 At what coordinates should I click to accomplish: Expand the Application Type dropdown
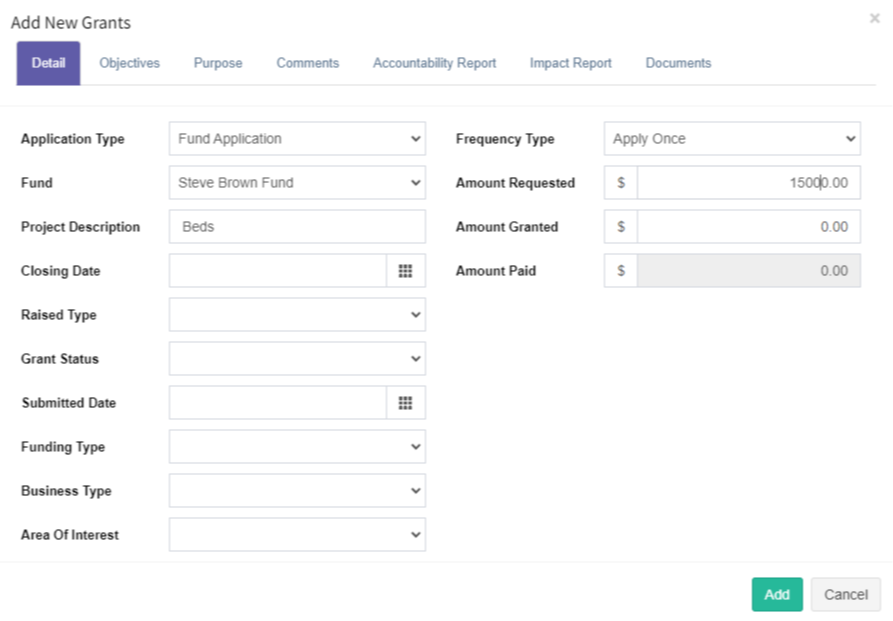click(x=297, y=138)
